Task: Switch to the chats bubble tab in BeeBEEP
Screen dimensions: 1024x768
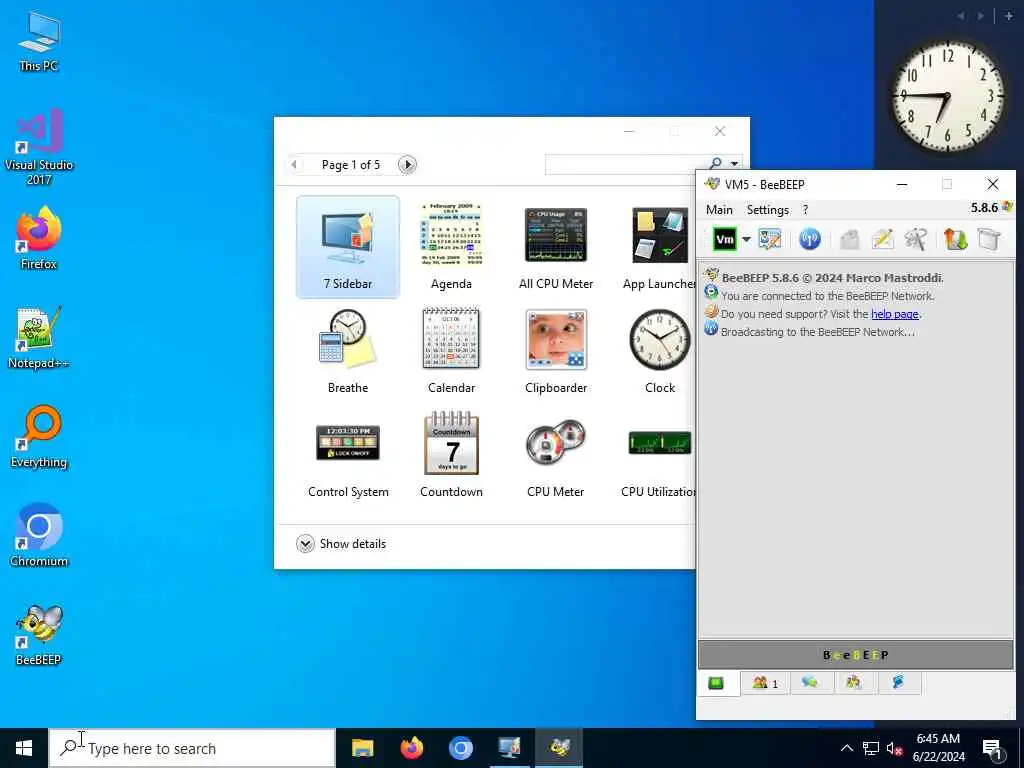Action: [810, 683]
